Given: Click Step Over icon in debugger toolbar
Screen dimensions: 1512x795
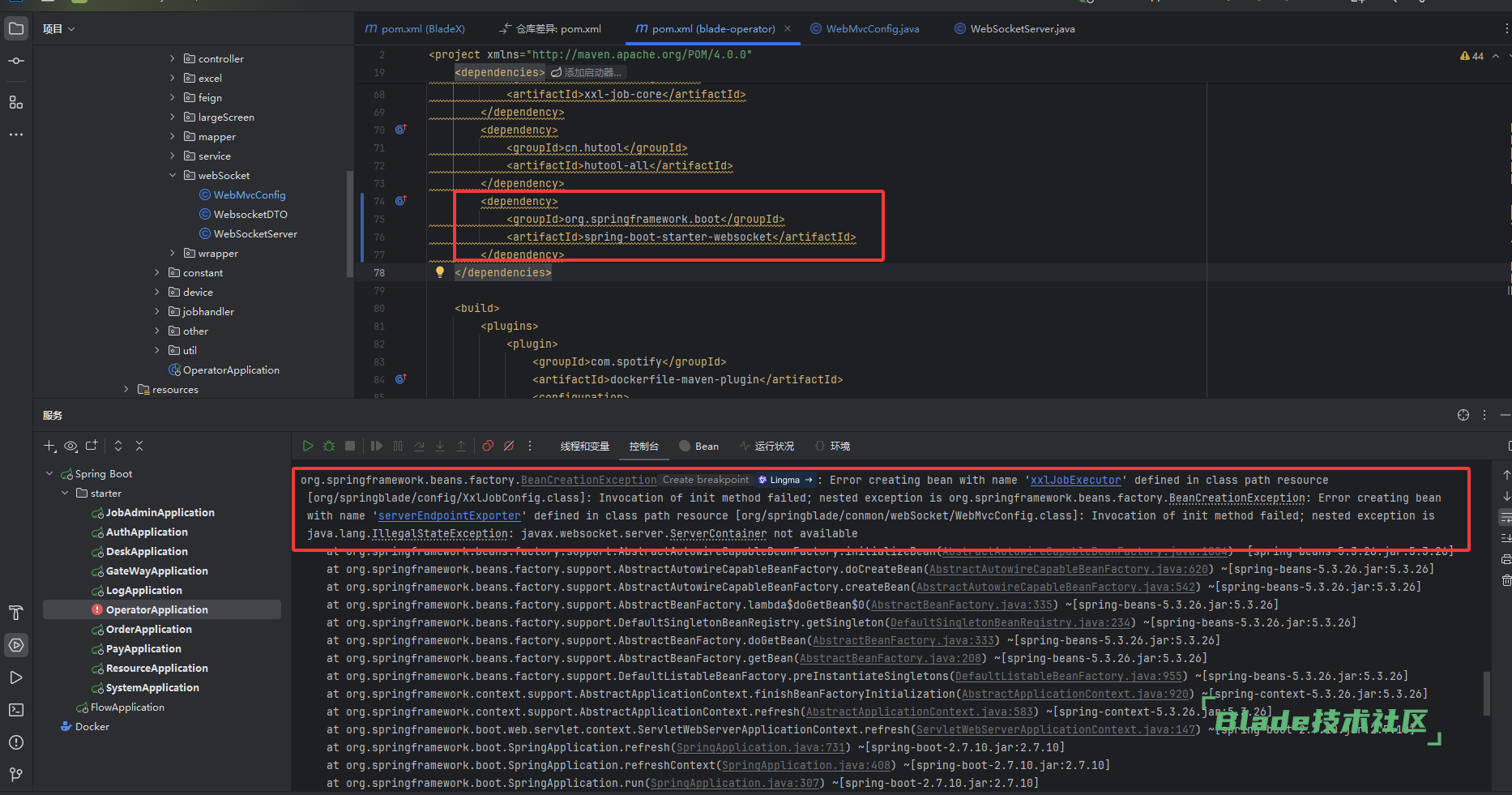Looking at the screenshot, I should (x=419, y=446).
